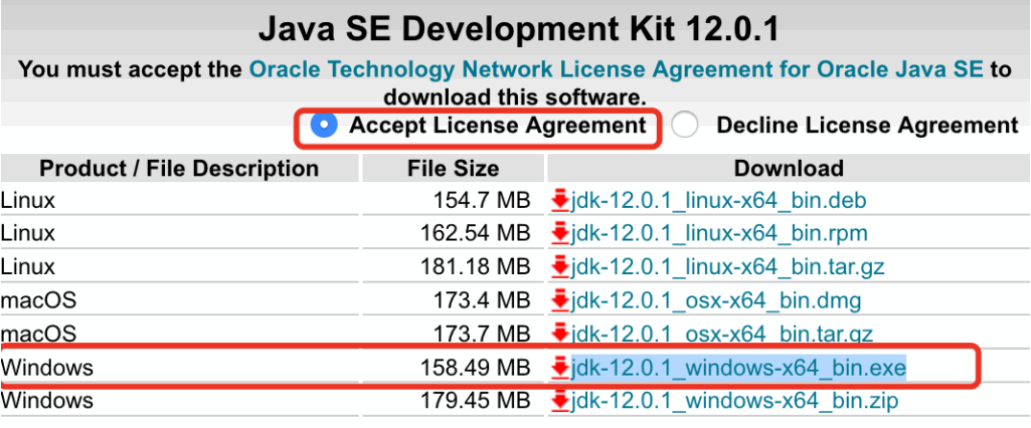
Task: Click the 179.45 MB file size cell
Action: pos(452,400)
